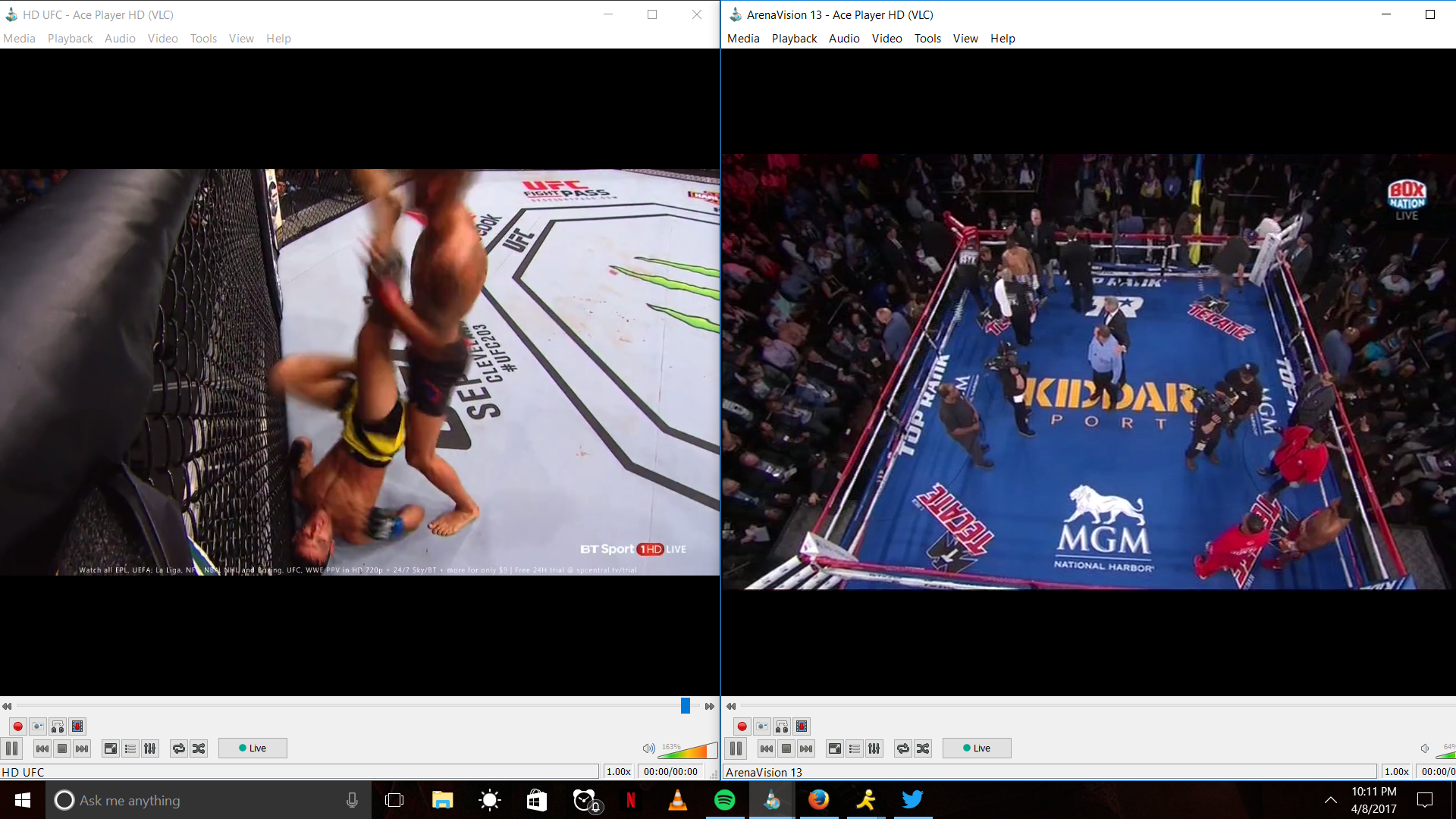
Task: Open View menu in ArenaVision 13 window
Action: tap(965, 39)
